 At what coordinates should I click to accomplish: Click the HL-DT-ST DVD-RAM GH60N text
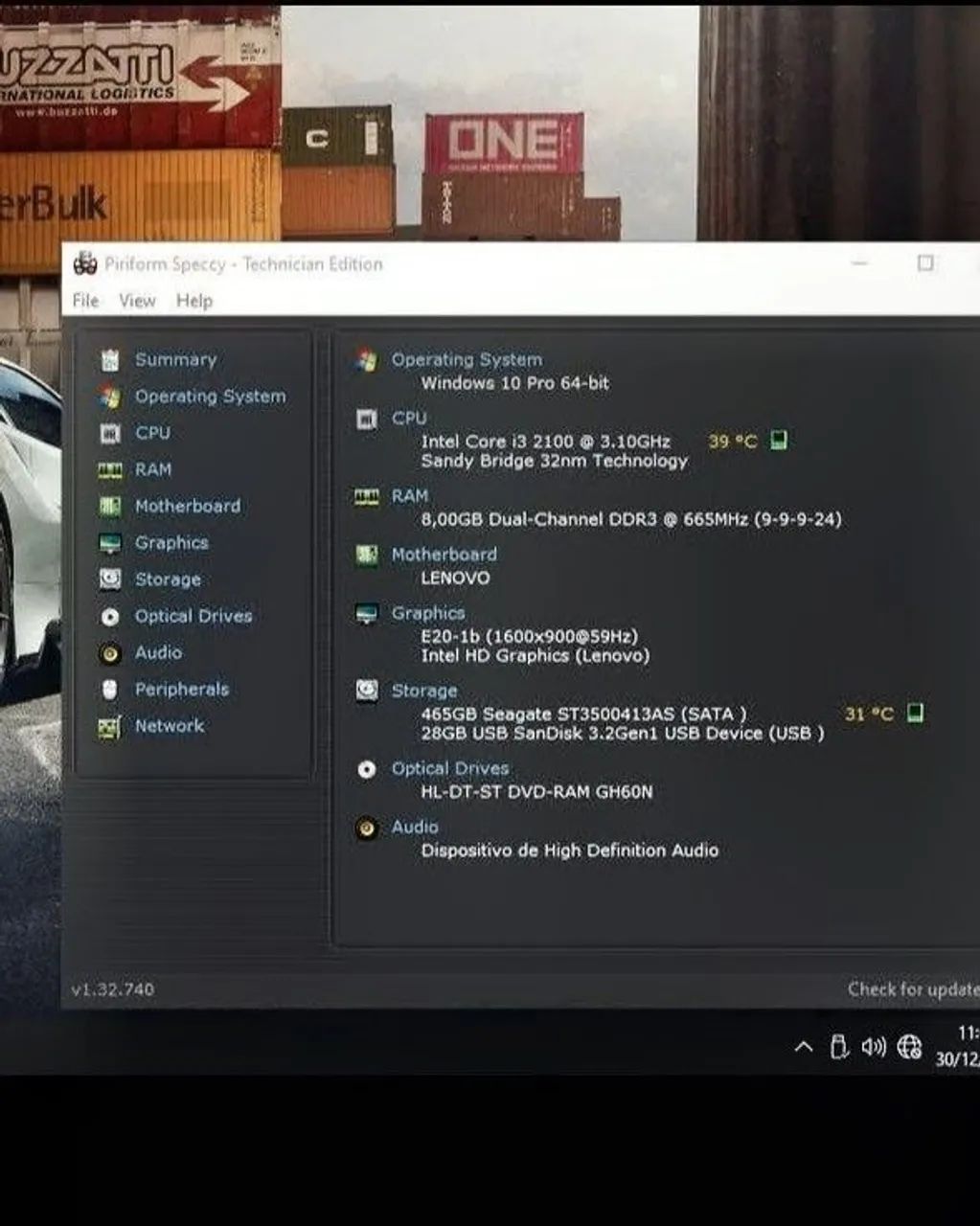[536, 792]
